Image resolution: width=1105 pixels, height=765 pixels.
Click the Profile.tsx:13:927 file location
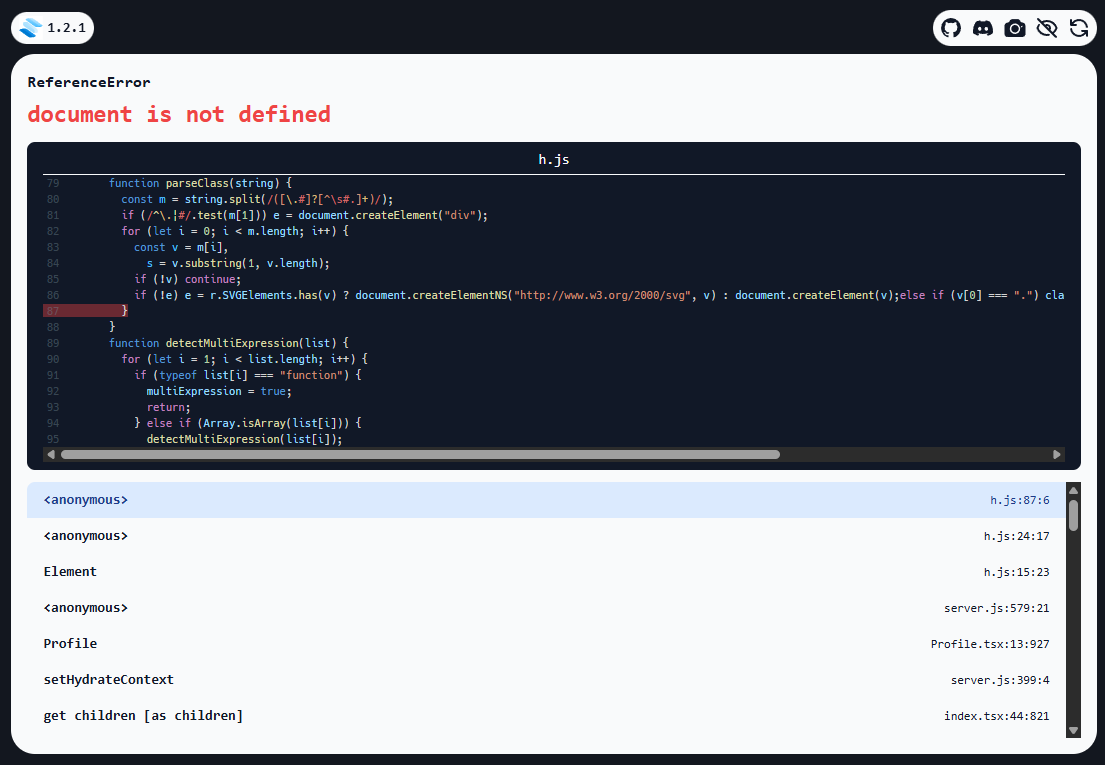[x=989, y=644]
